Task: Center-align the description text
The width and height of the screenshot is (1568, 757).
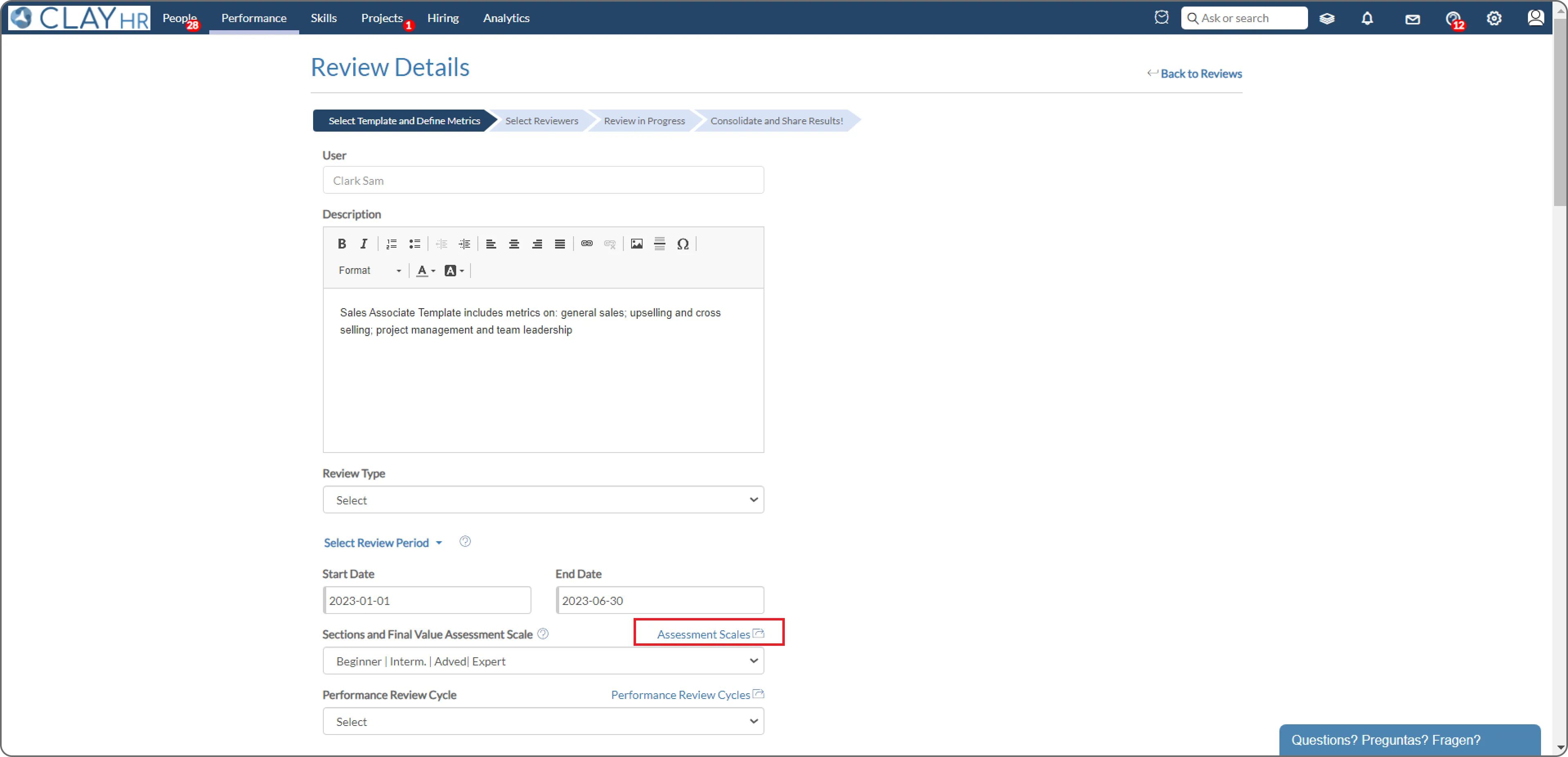Action: point(514,244)
